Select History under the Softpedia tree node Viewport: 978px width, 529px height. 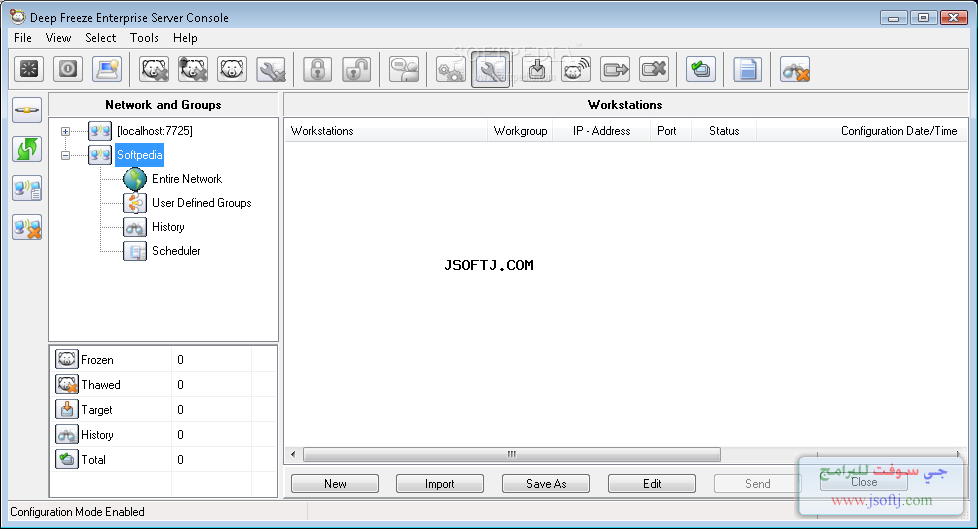[x=168, y=227]
